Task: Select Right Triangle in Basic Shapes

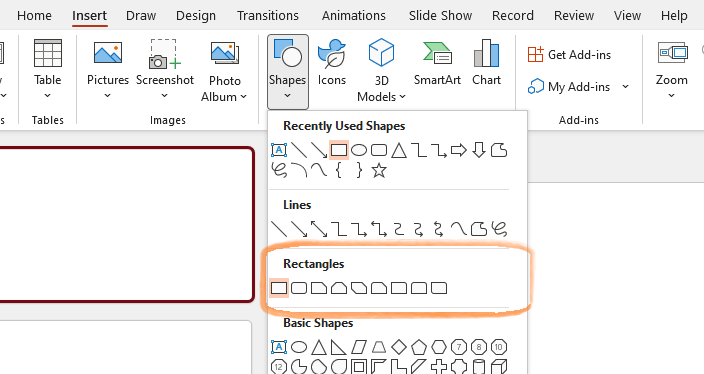Action: tap(339, 347)
